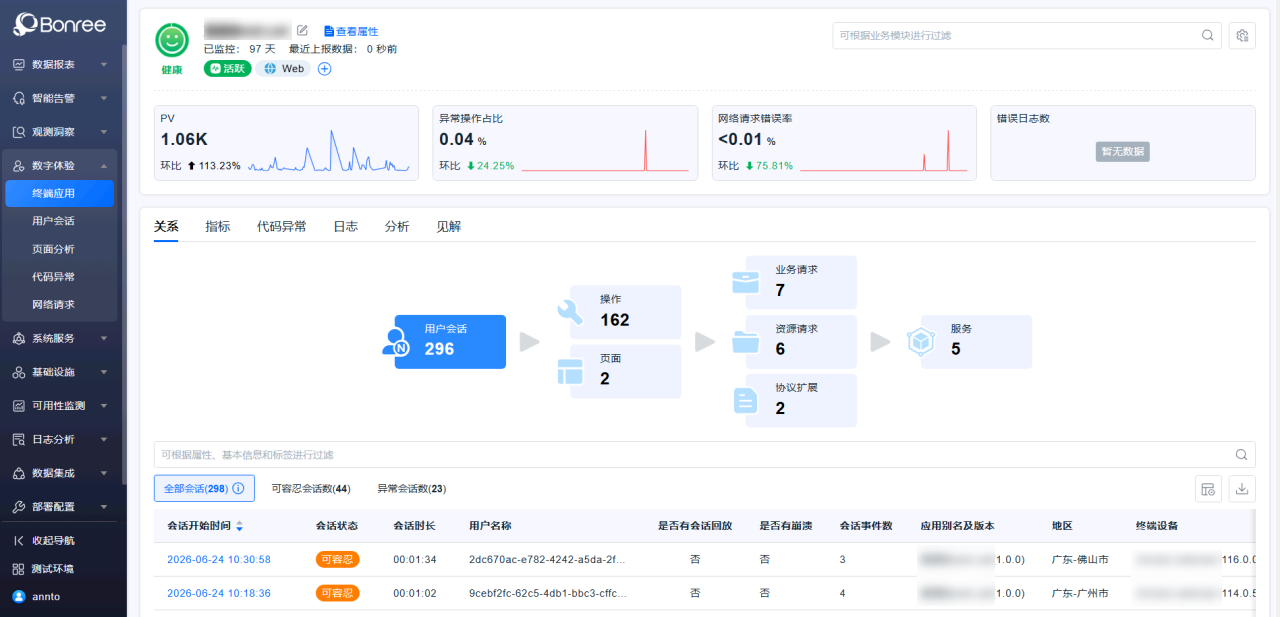Expand the 日志分析 menu arrow
Viewport: 1280px width, 617px height.
pyautogui.click(x=104, y=439)
